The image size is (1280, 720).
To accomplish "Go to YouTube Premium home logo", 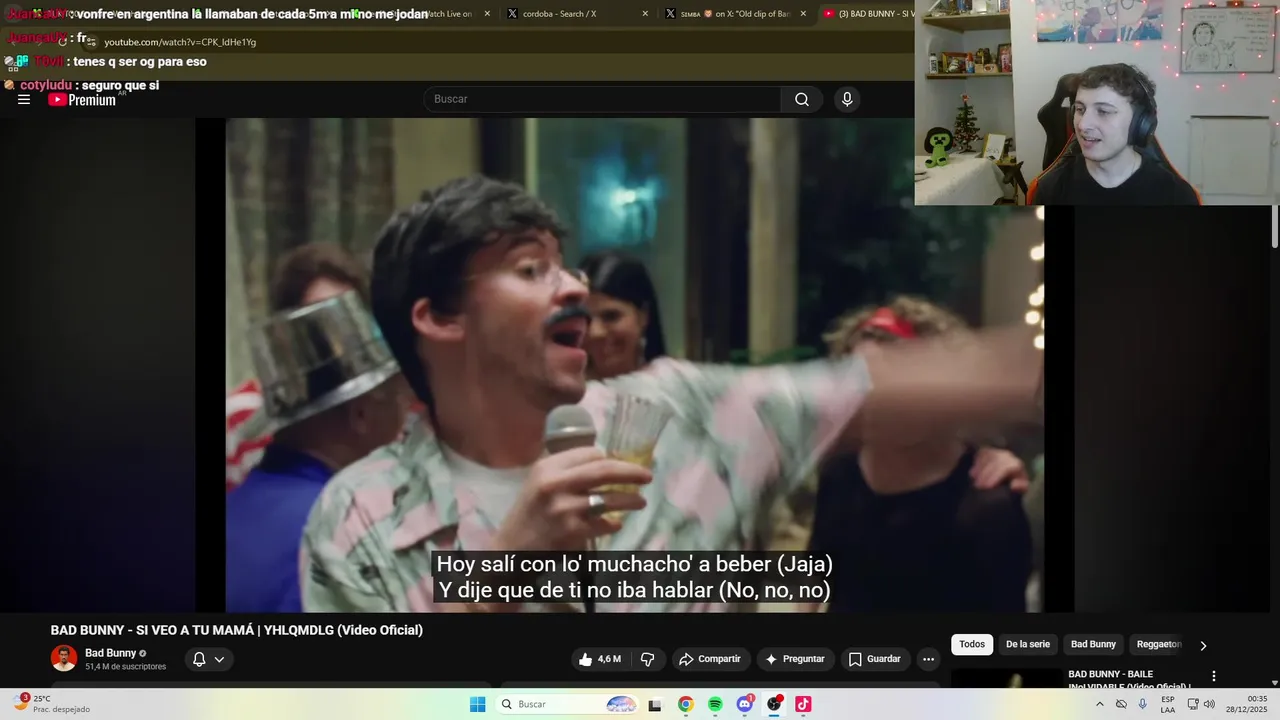I will (82, 99).
